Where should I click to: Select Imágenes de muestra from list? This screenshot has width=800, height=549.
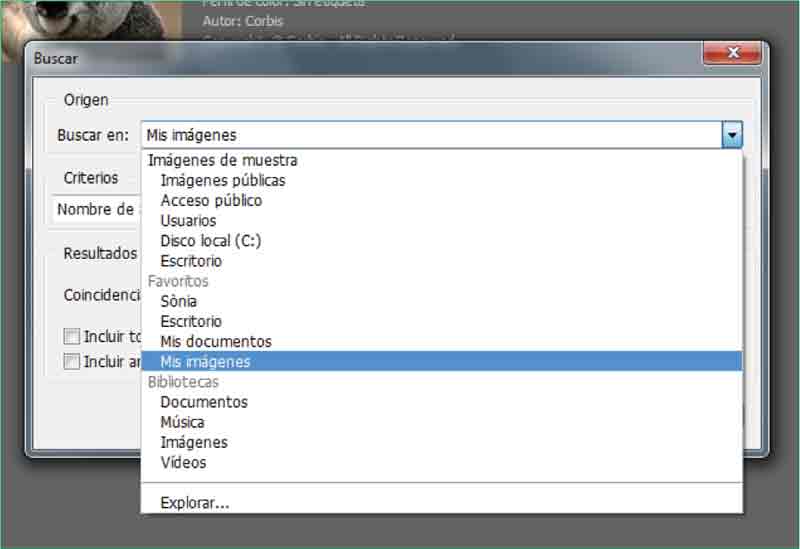222,160
